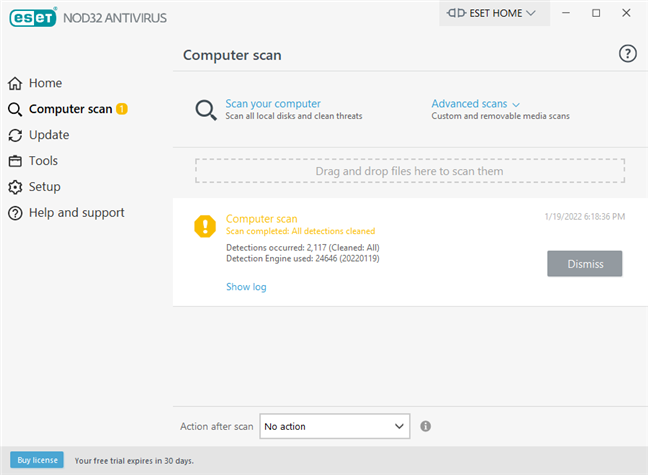Click the large magnifier scan icon
The height and width of the screenshot is (475, 648).
click(x=205, y=110)
